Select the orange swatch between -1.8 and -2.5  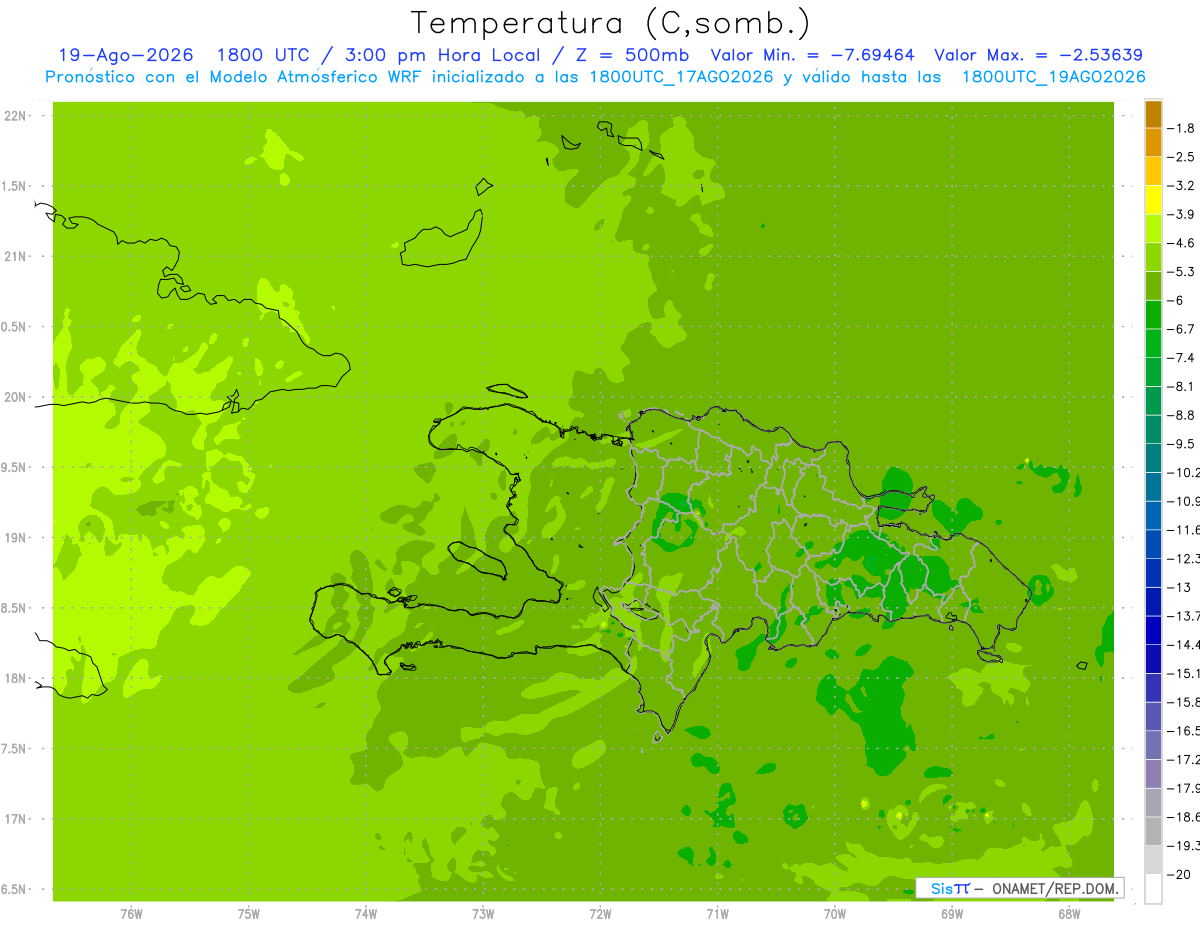tap(1153, 142)
